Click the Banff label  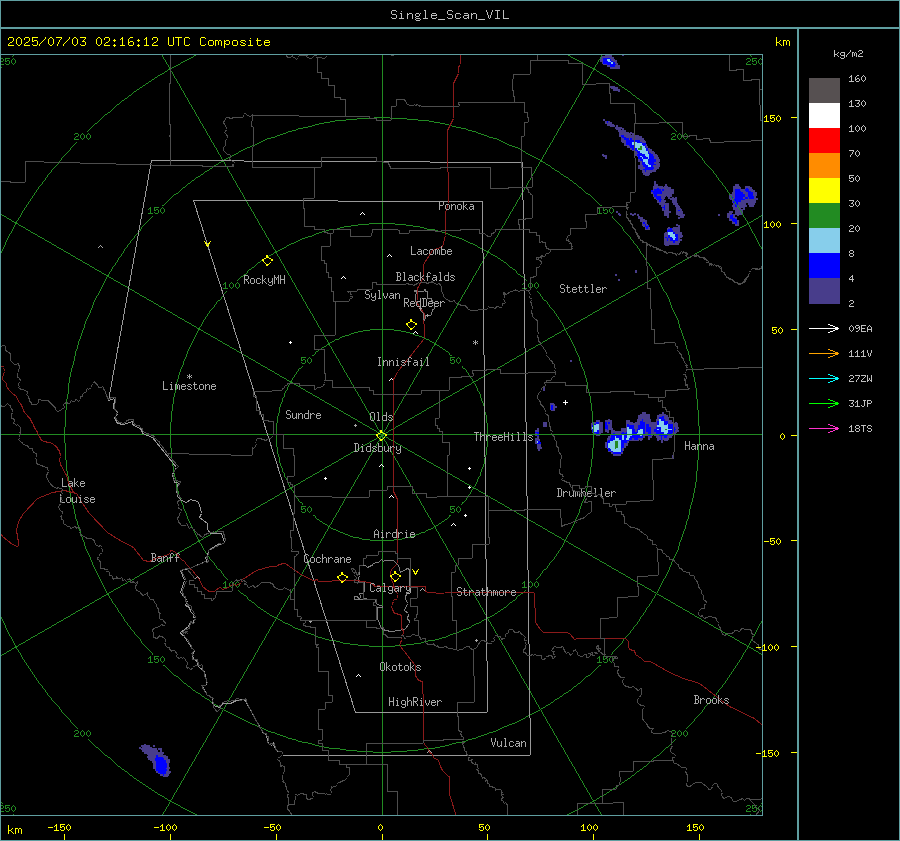point(165,557)
